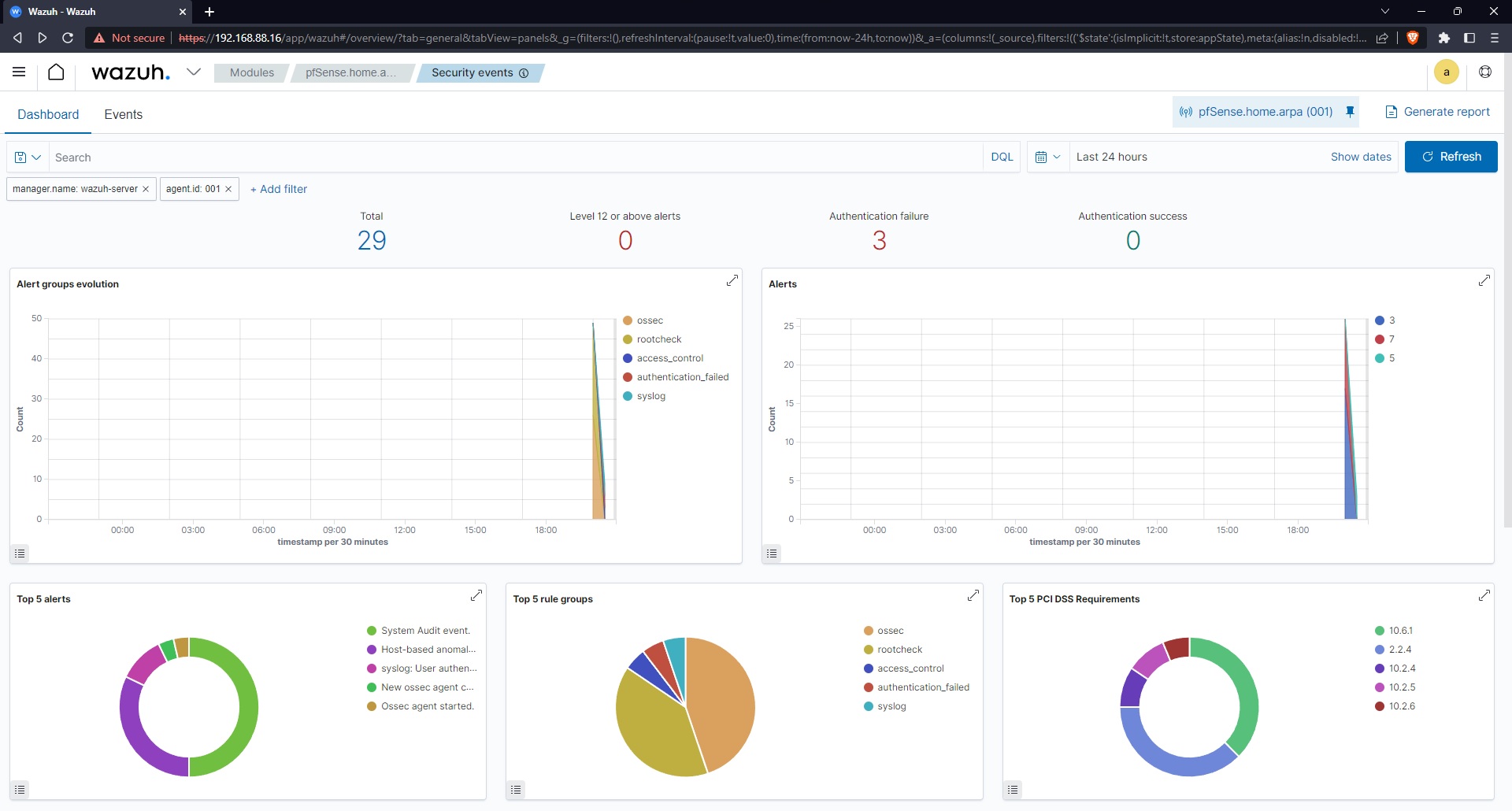Toggle legend on Alerts chart
1512x811 pixels.
(772, 554)
